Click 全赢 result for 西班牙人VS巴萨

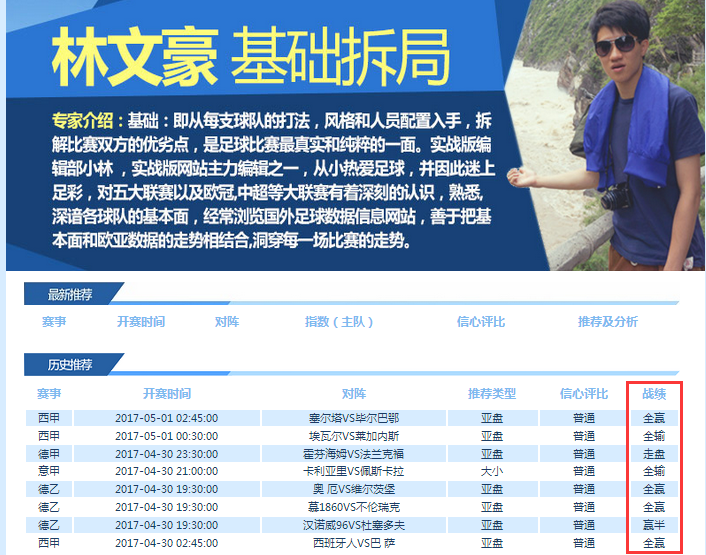pos(654,543)
